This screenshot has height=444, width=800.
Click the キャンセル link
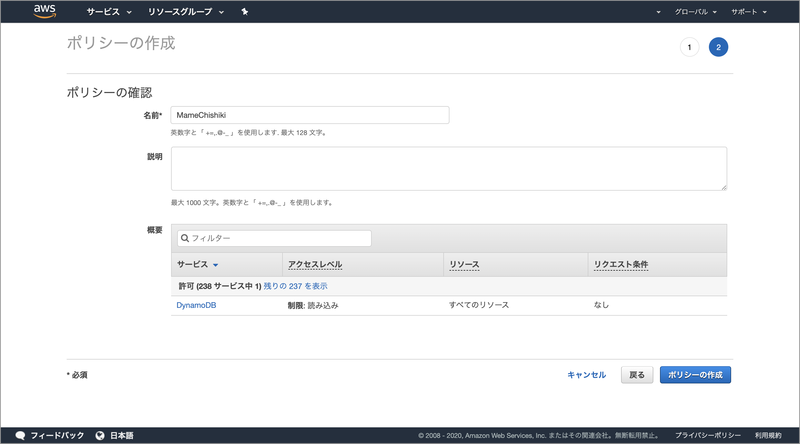(x=587, y=375)
